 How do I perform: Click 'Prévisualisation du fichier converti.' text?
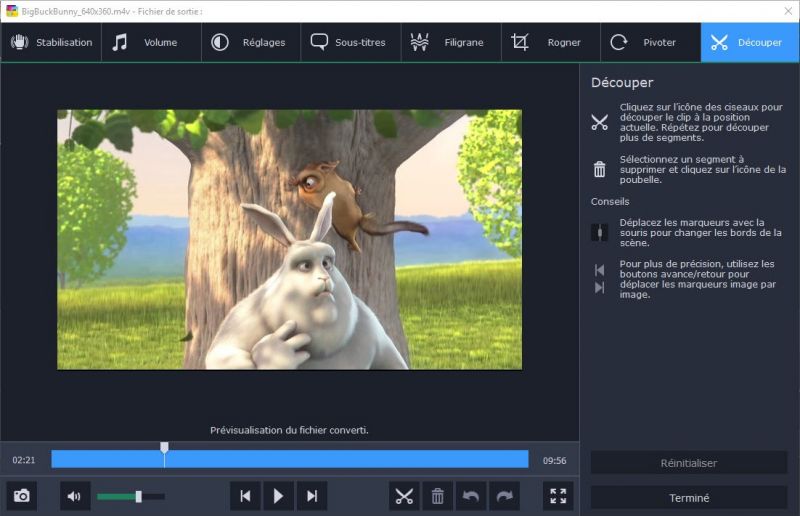289,430
